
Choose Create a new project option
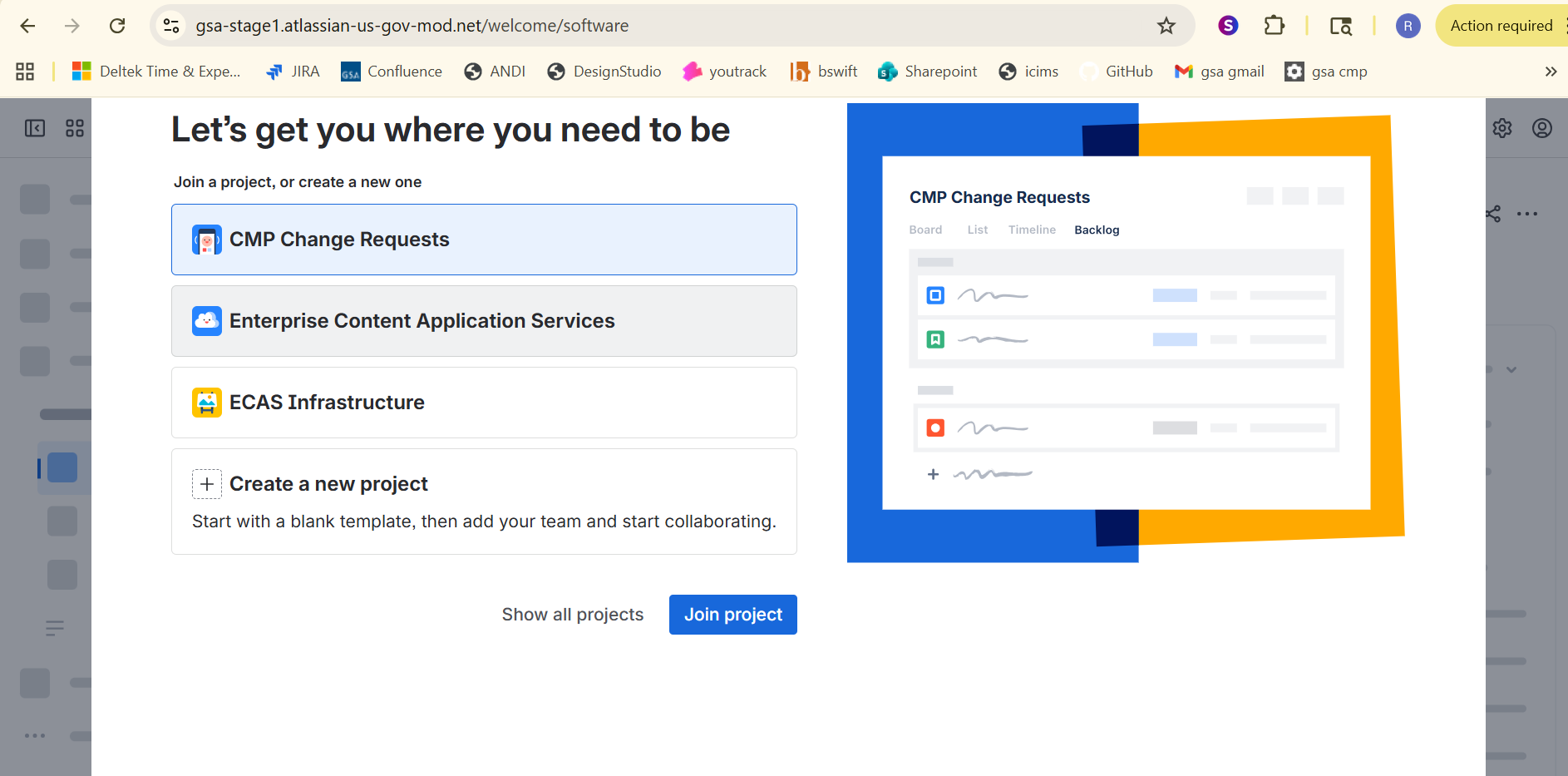pyautogui.click(x=484, y=502)
